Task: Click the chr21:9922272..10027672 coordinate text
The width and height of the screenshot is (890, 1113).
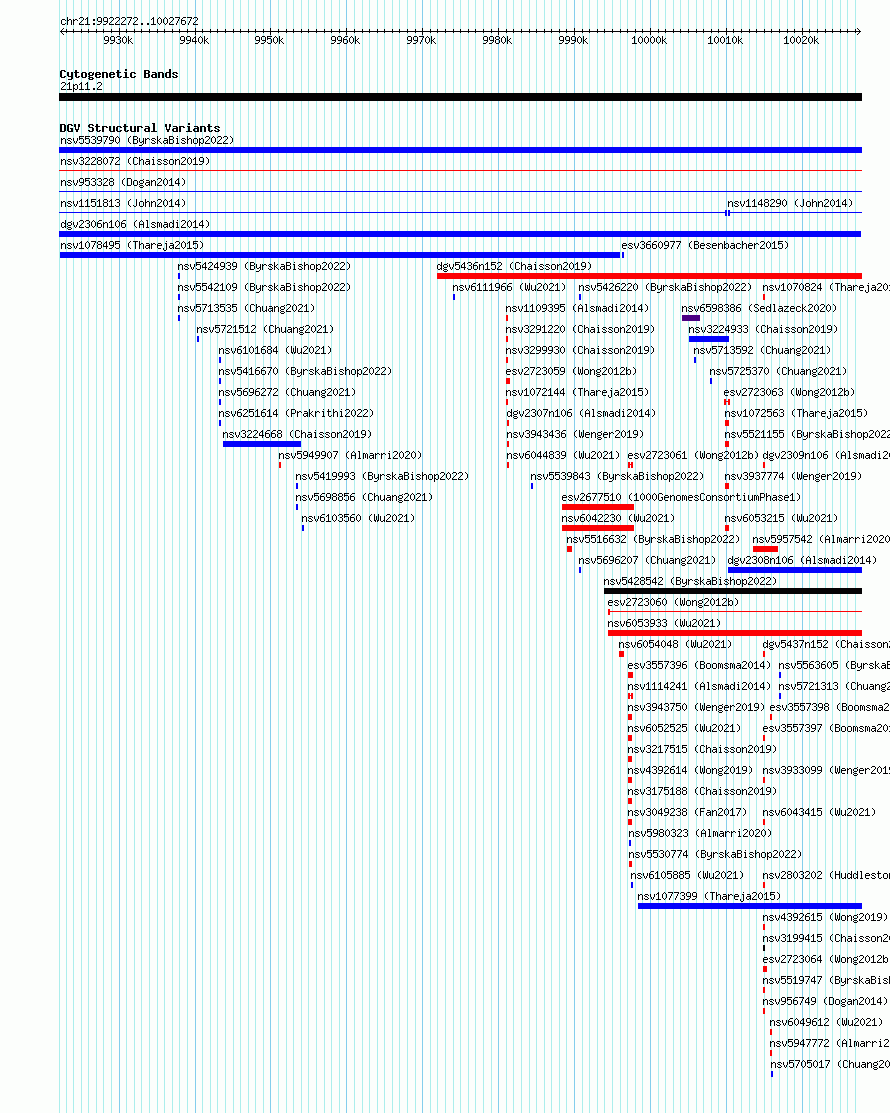Action: [x=129, y=21]
